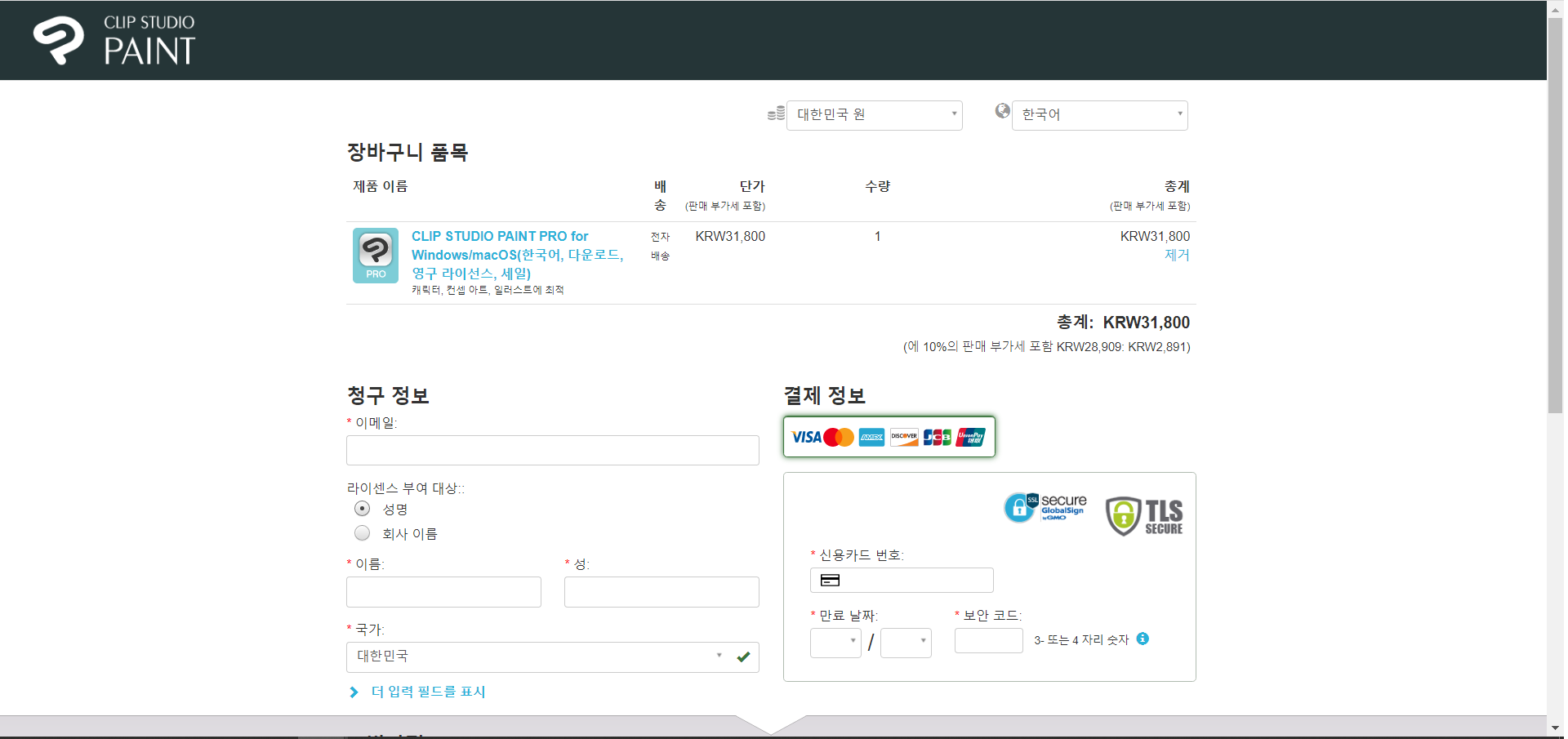
Task: Click the CLIP STUDIO PAINT PRO product thumbnail
Action: 376,256
